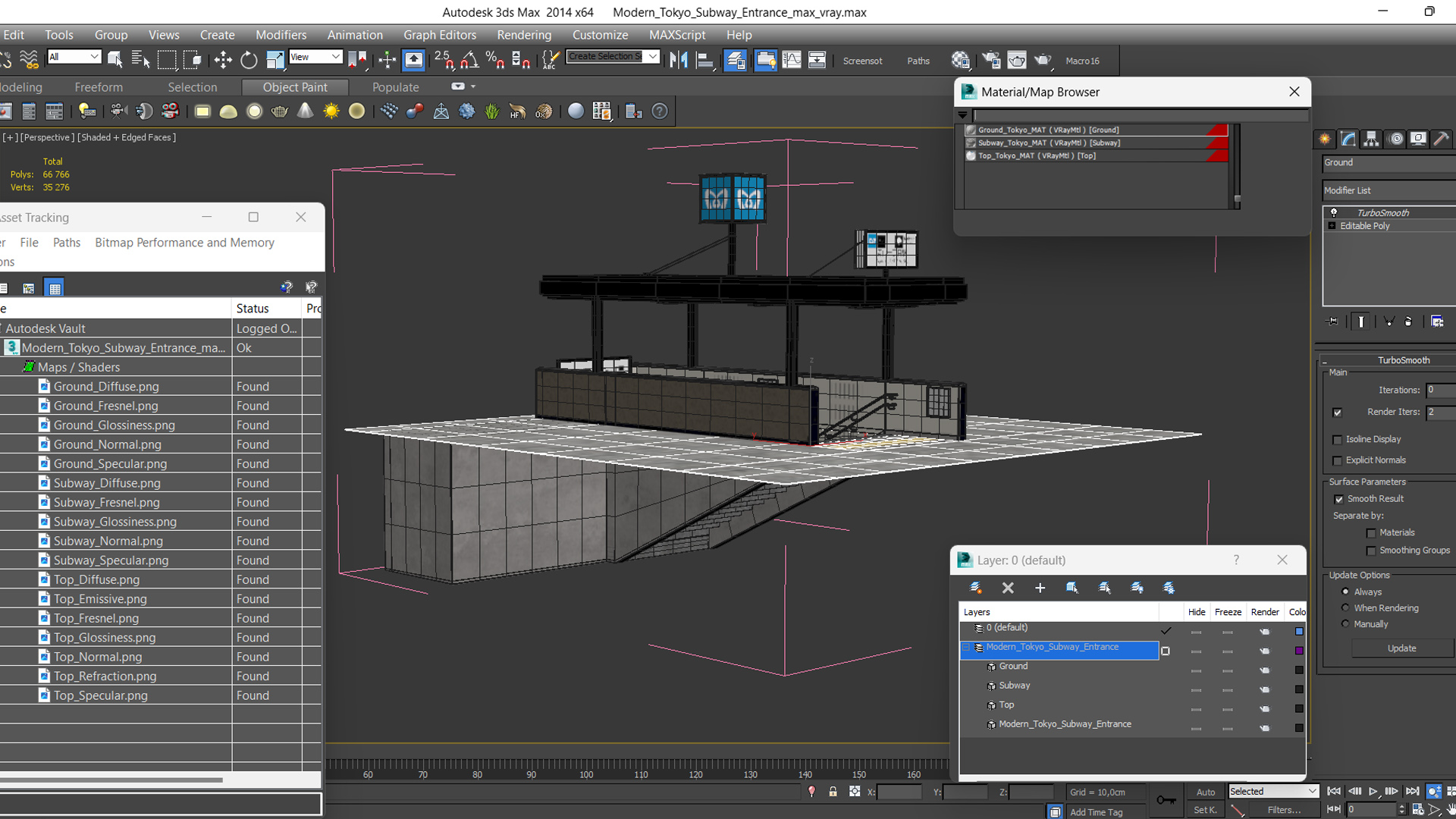This screenshot has height=819, width=1456.
Task: Change color swatch of 0 (default) layer
Action: coord(1299,632)
